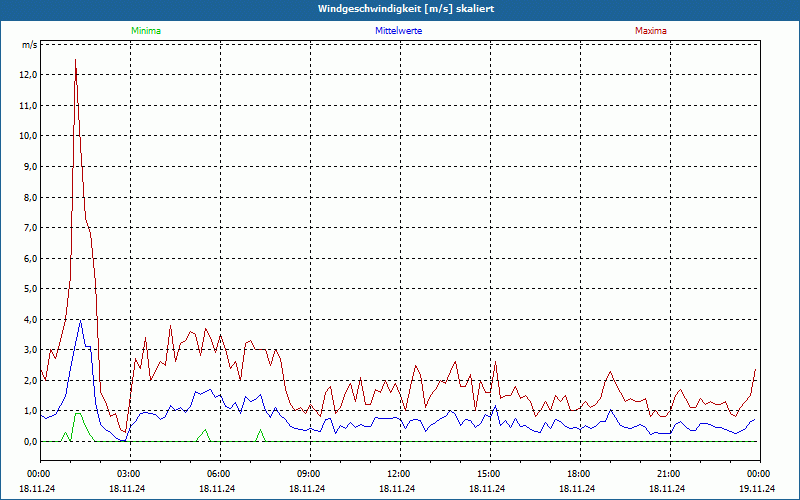Viewport: 800px width, 500px height.
Task: Click the blue Mittelwerte legend label
Action: (398, 31)
